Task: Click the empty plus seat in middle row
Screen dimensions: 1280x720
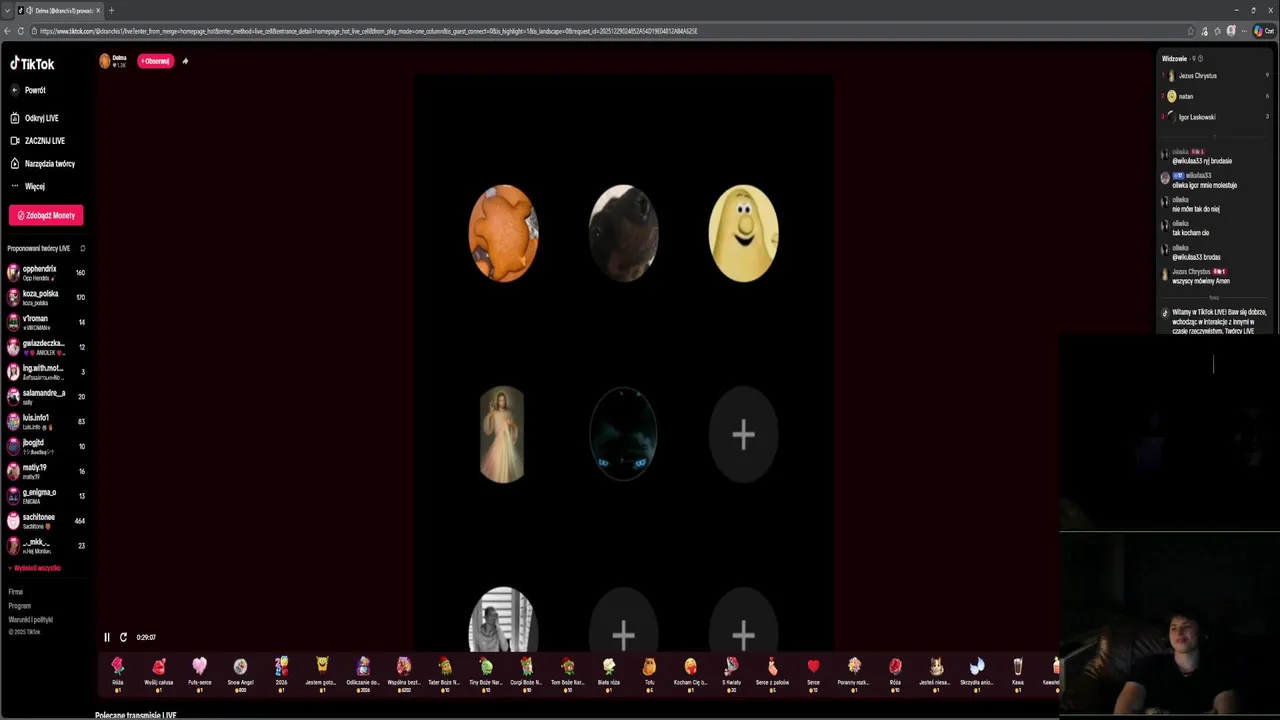Action: tap(743, 434)
